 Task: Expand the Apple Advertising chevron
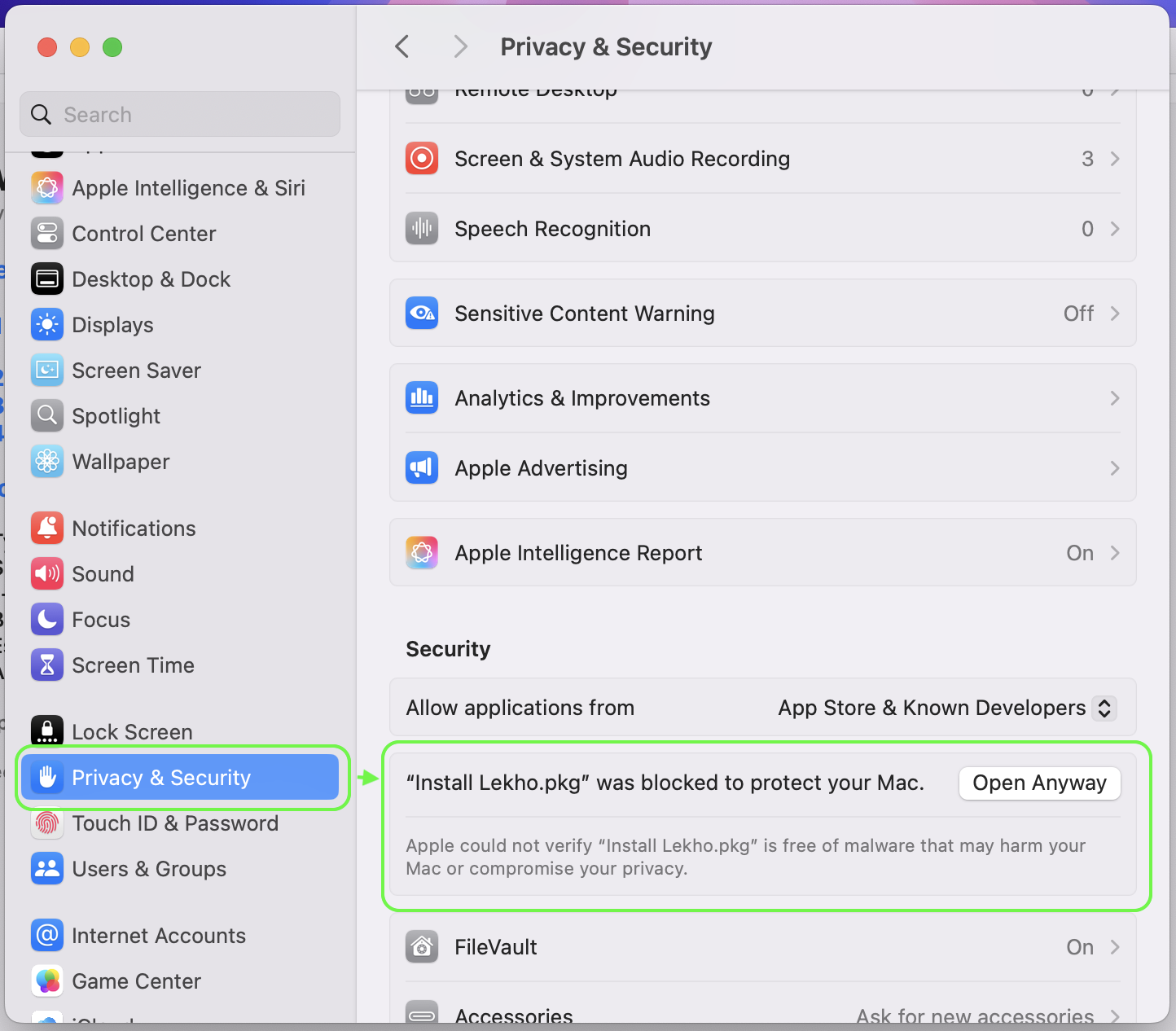click(x=1115, y=468)
